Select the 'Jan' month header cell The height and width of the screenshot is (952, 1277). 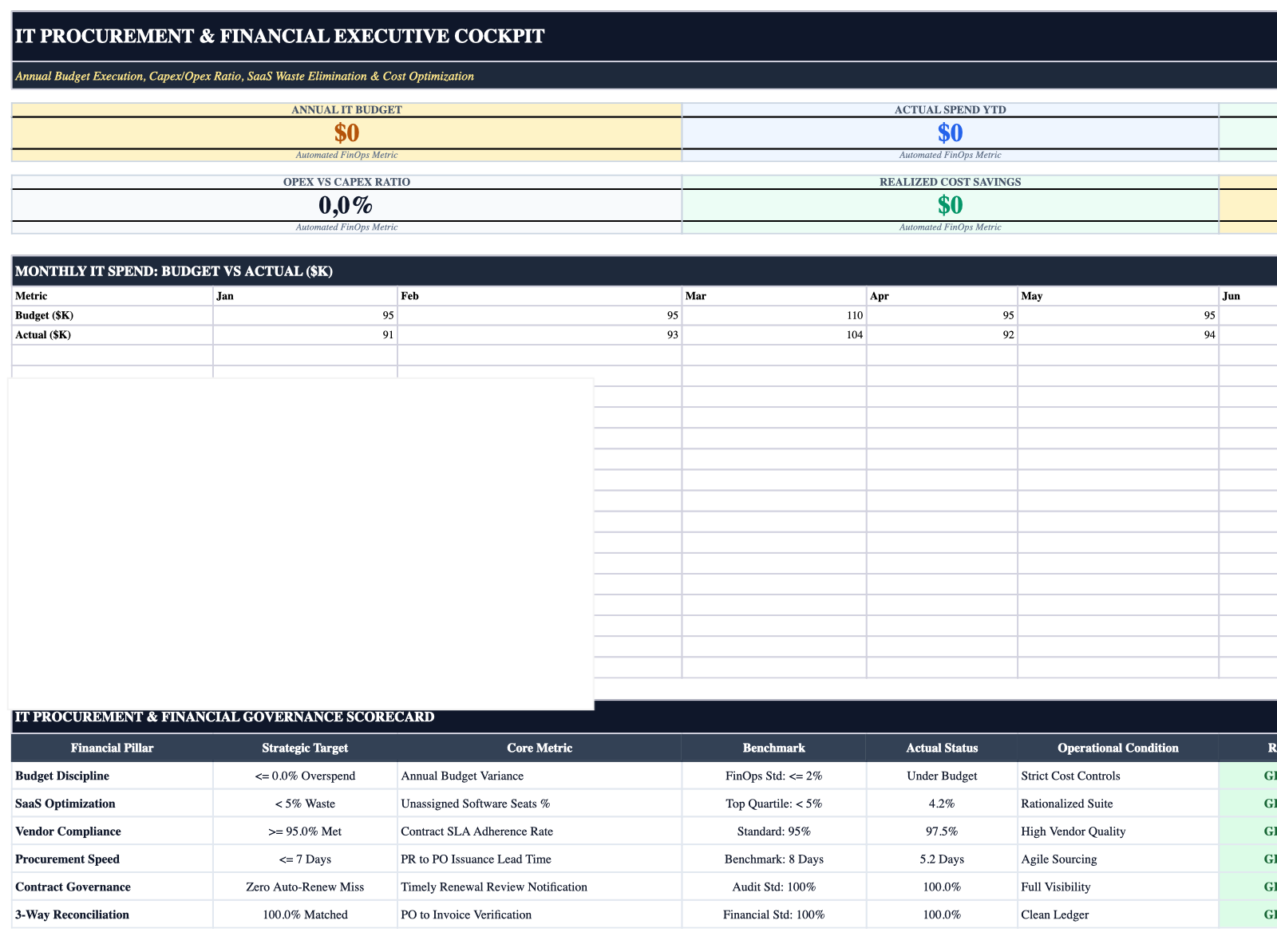click(305, 296)
